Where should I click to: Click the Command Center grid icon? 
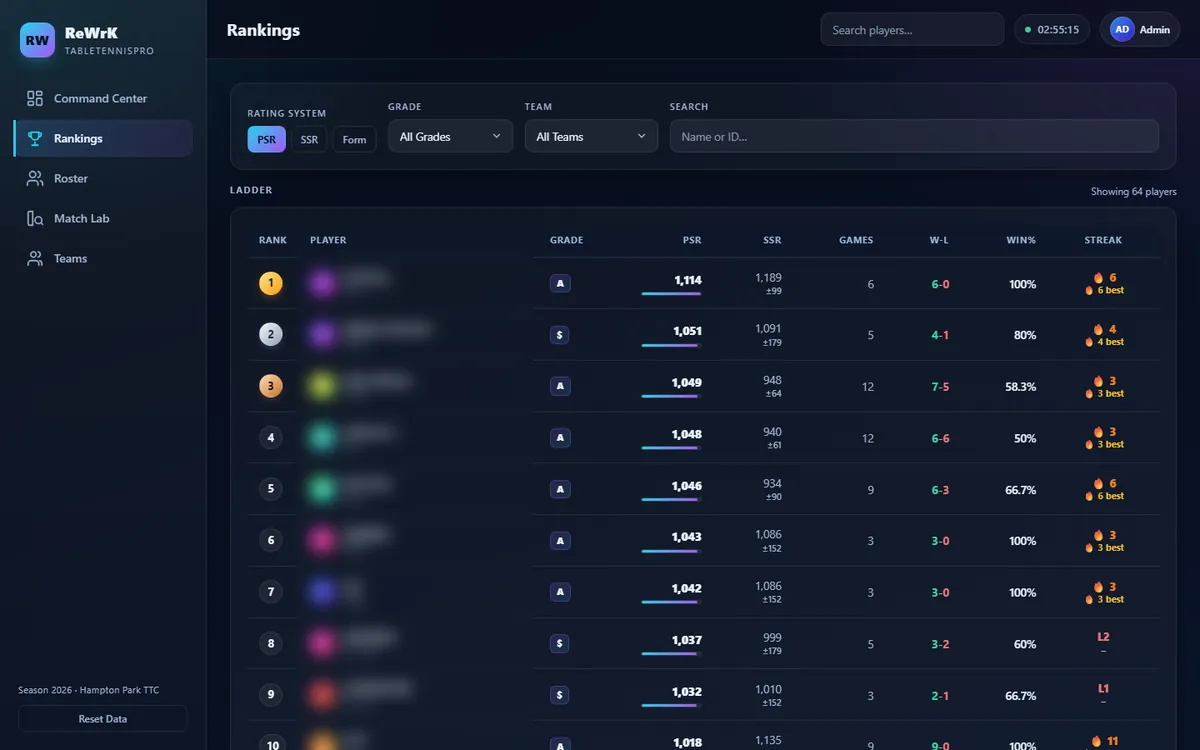coord(35,98)
